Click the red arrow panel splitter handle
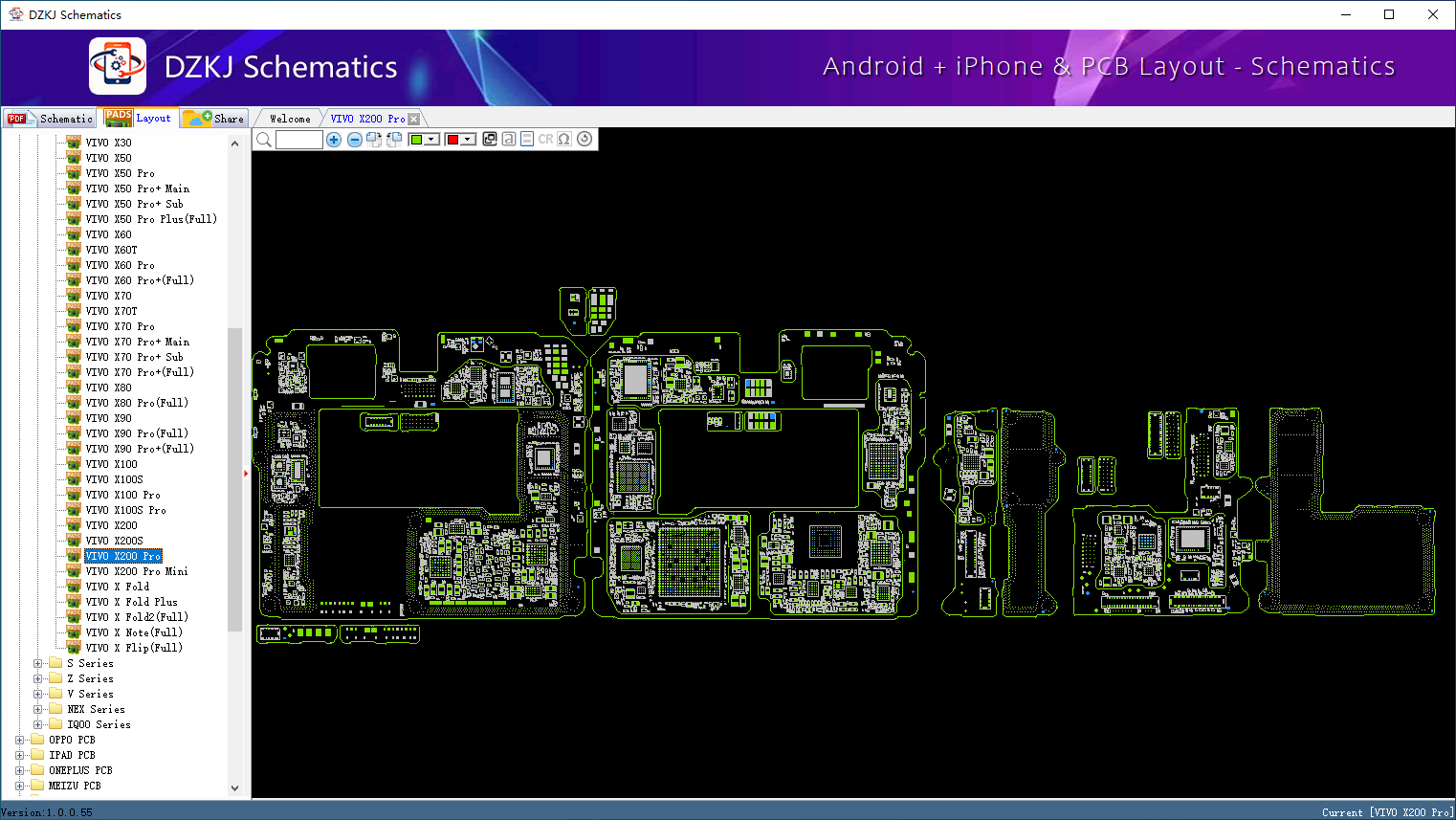 pyautogui.click(x=246, y=473)
